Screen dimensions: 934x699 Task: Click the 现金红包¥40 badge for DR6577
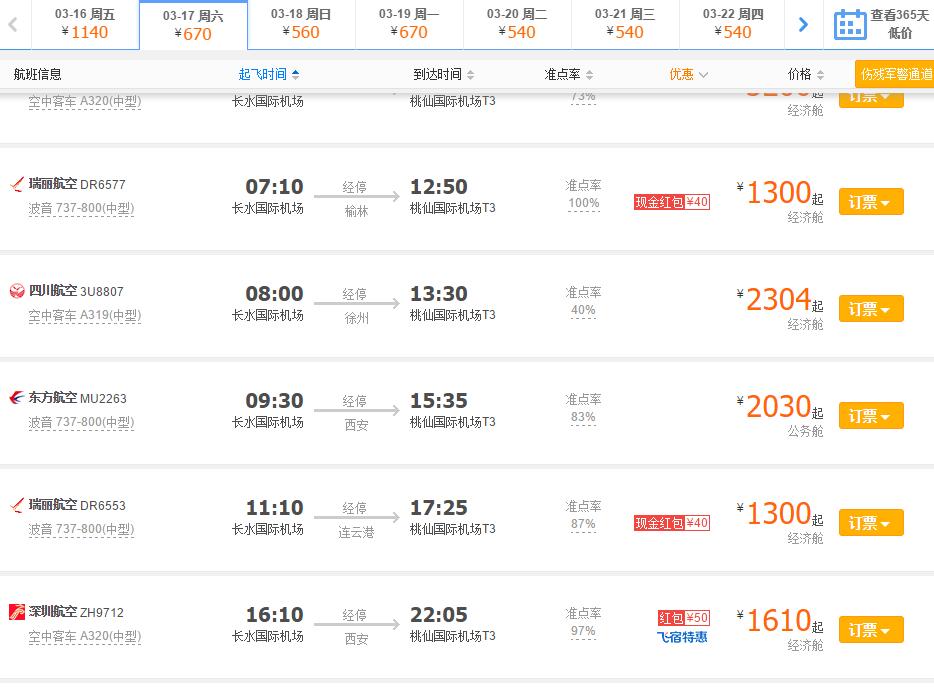click(x=672, y=202)
